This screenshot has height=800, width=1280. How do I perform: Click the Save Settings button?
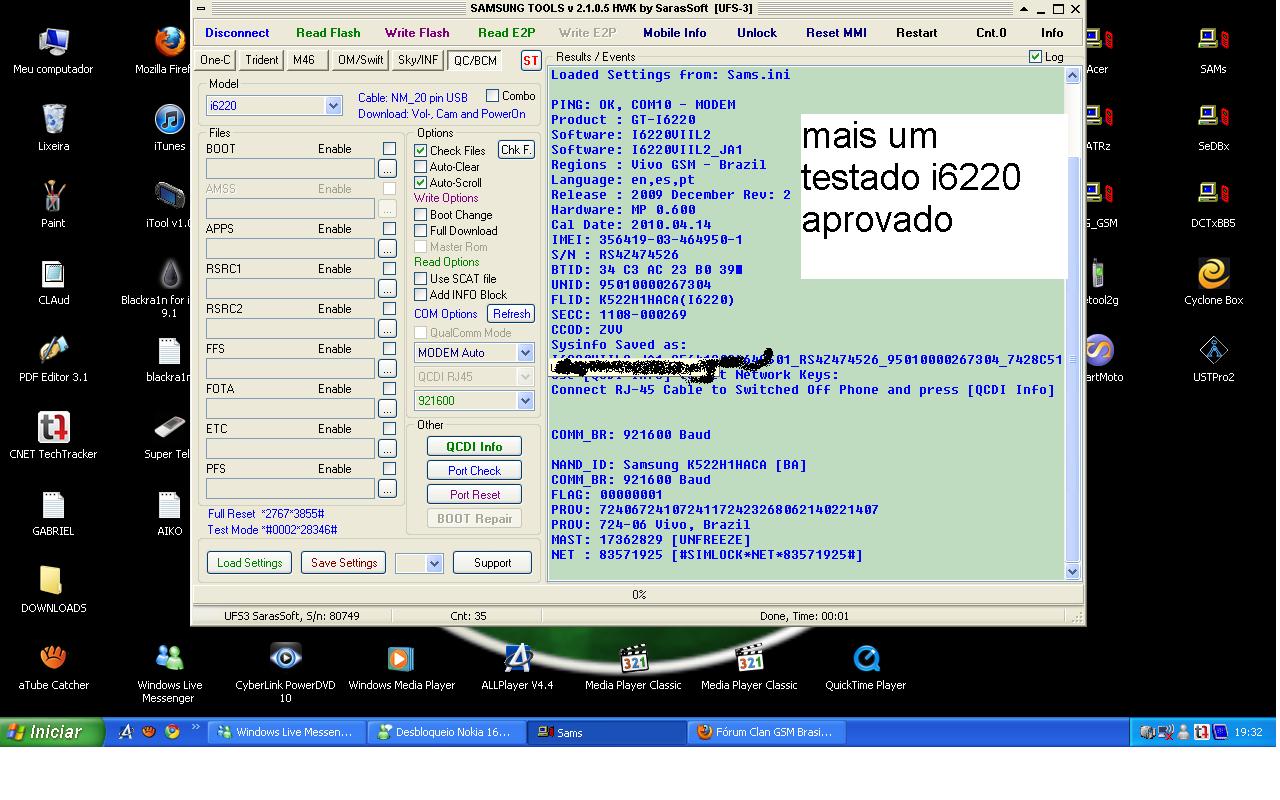click(x=344, y=563)
